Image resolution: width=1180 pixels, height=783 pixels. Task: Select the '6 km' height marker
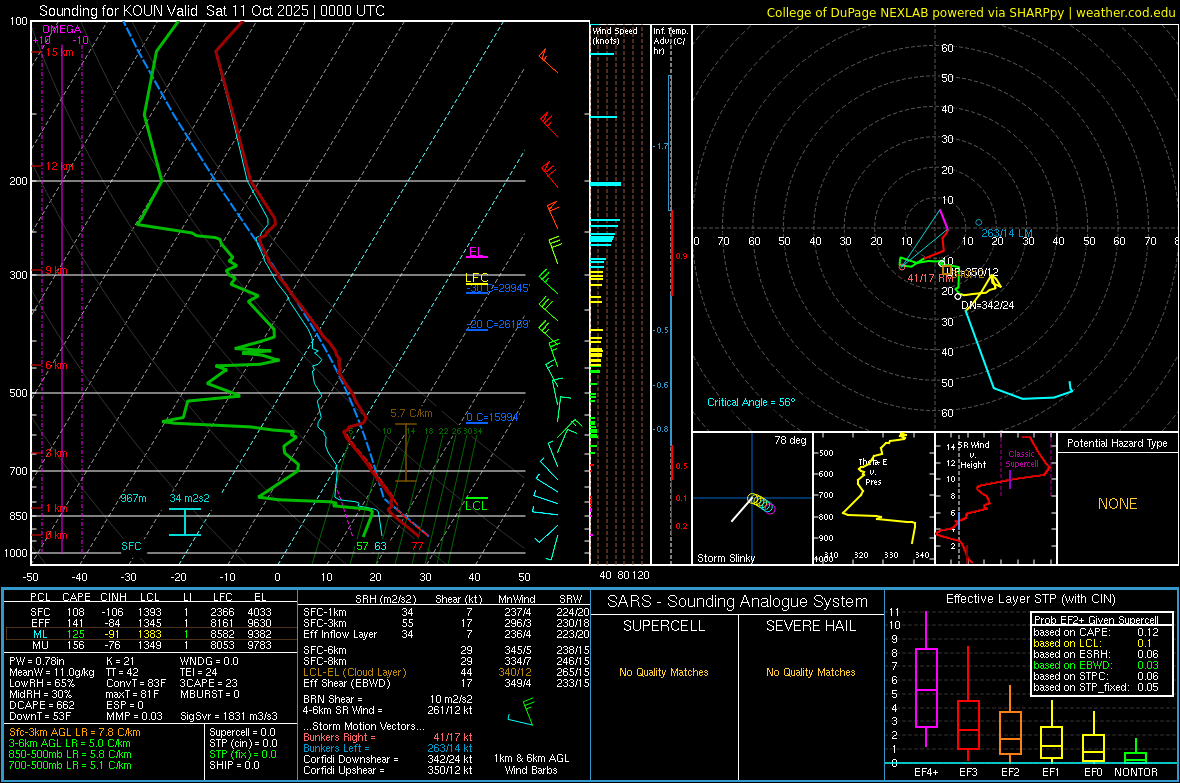[x=56, y=365]
